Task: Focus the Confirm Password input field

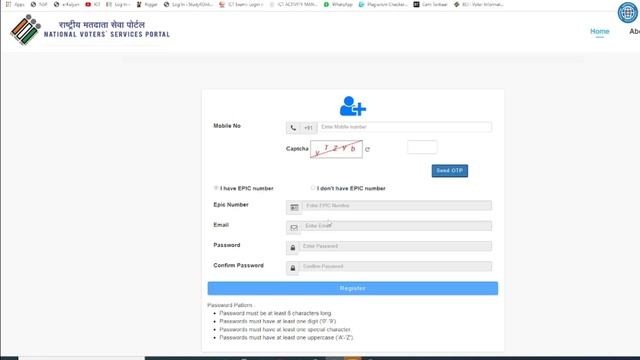Action: coord(396,267)
